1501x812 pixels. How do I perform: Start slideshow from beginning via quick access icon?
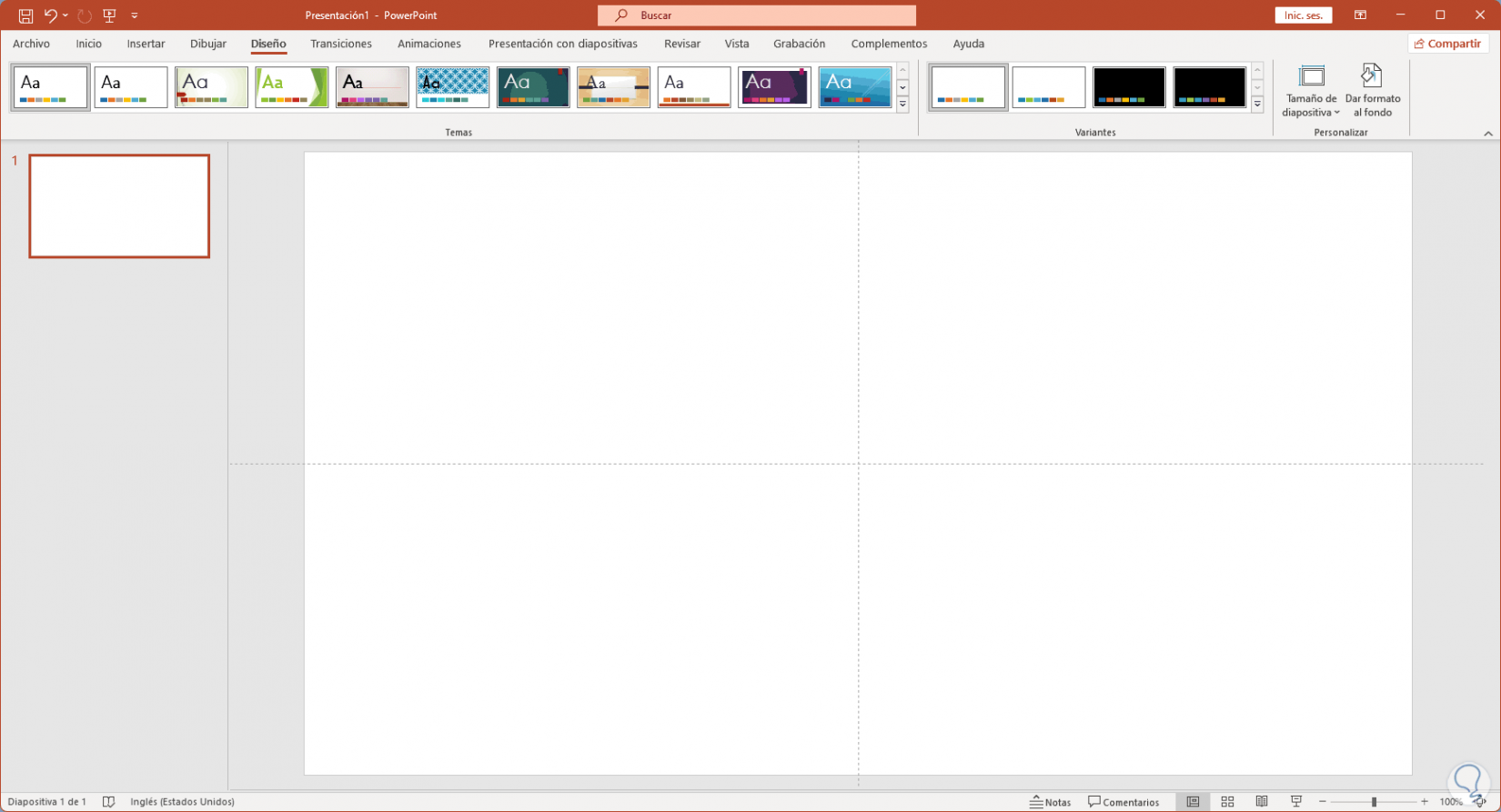[x=110, y=15]
